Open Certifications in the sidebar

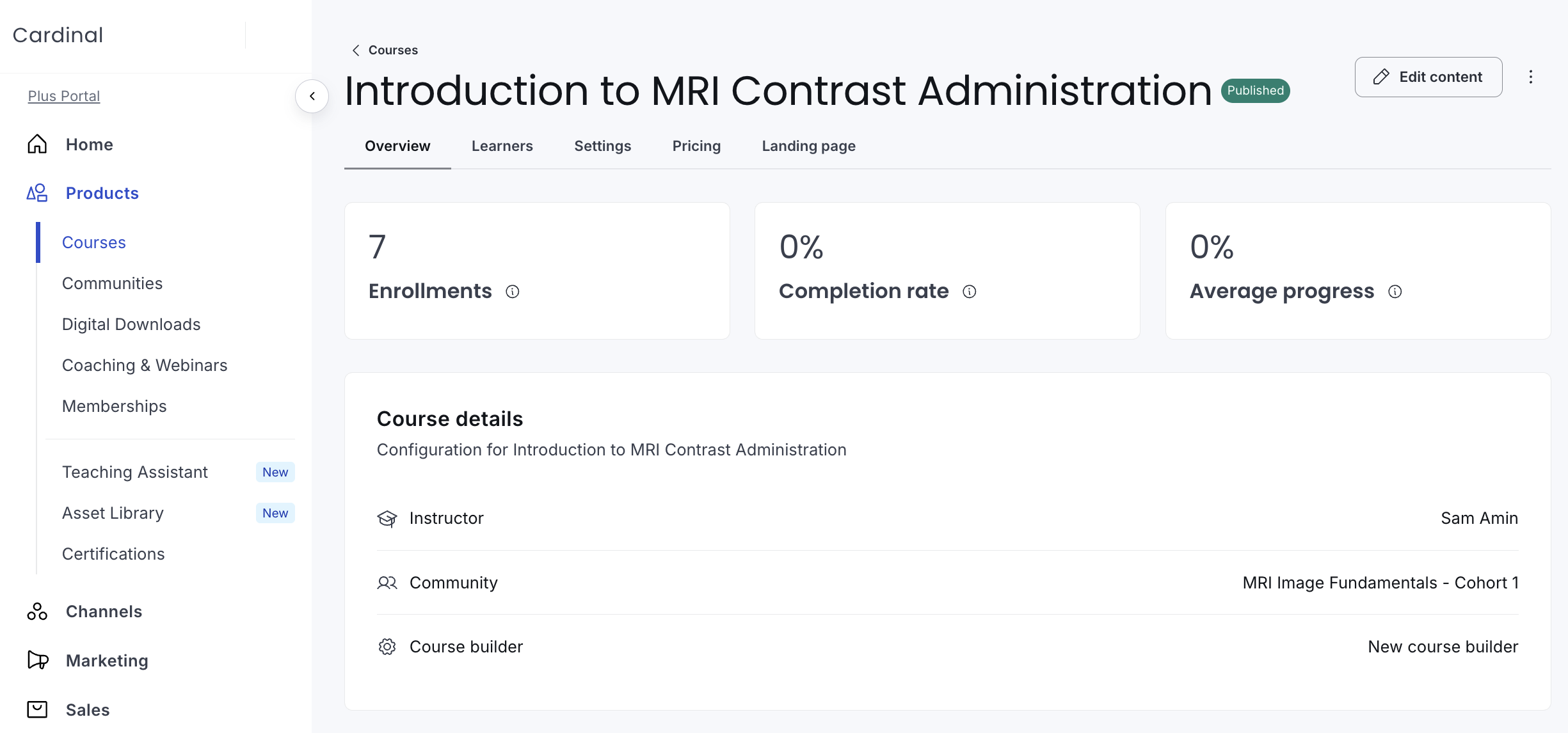point(113,554)
